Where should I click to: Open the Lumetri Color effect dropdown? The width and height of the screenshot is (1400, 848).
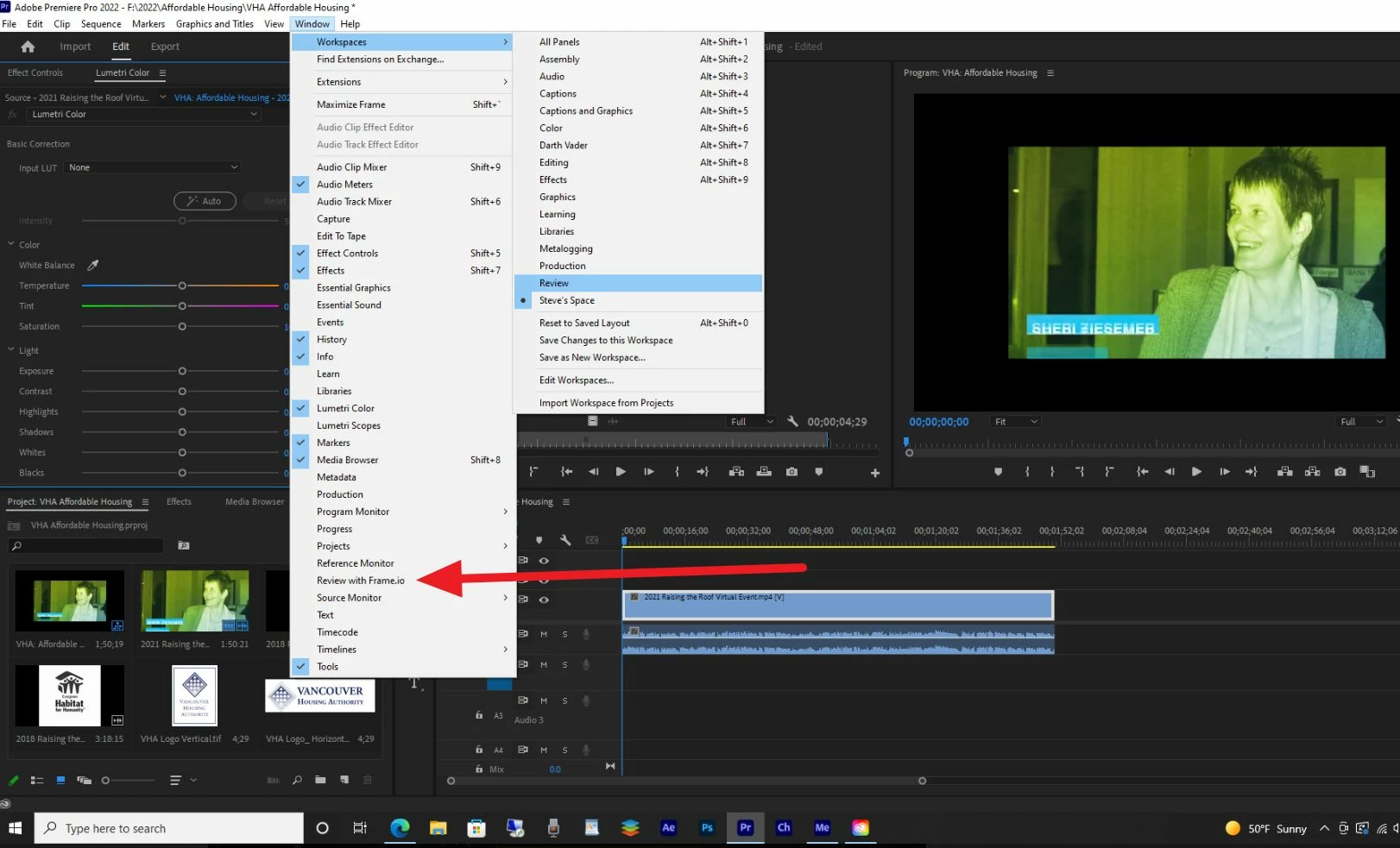(x=144, y=114)
